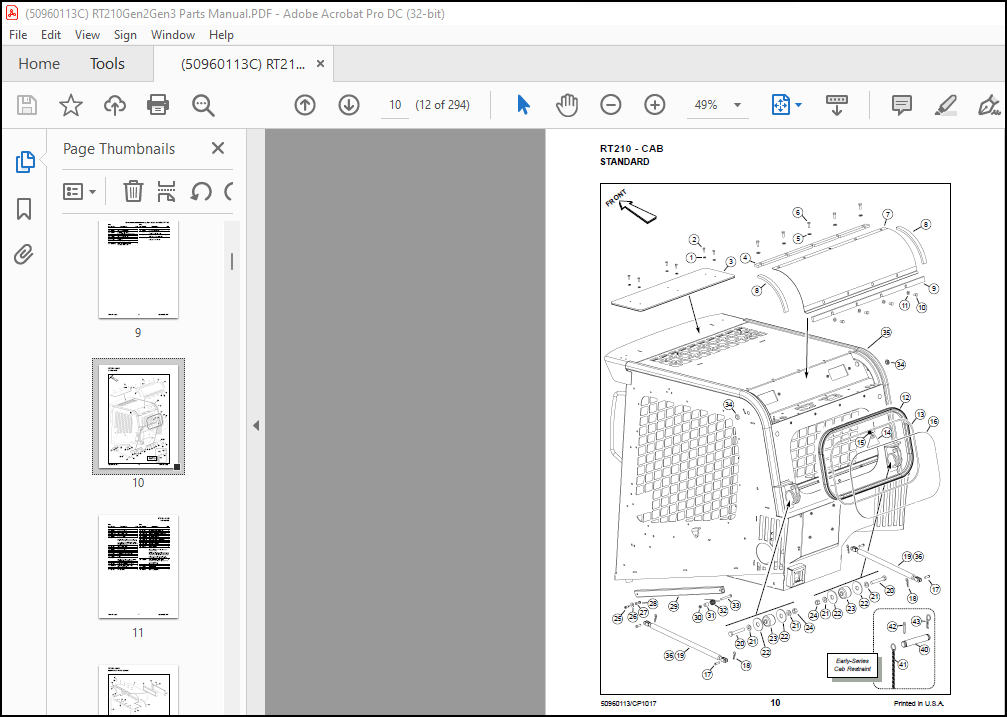Rotate page counterclockwise icon
This screenshot has width=1007, height=717.
(201, 191)
